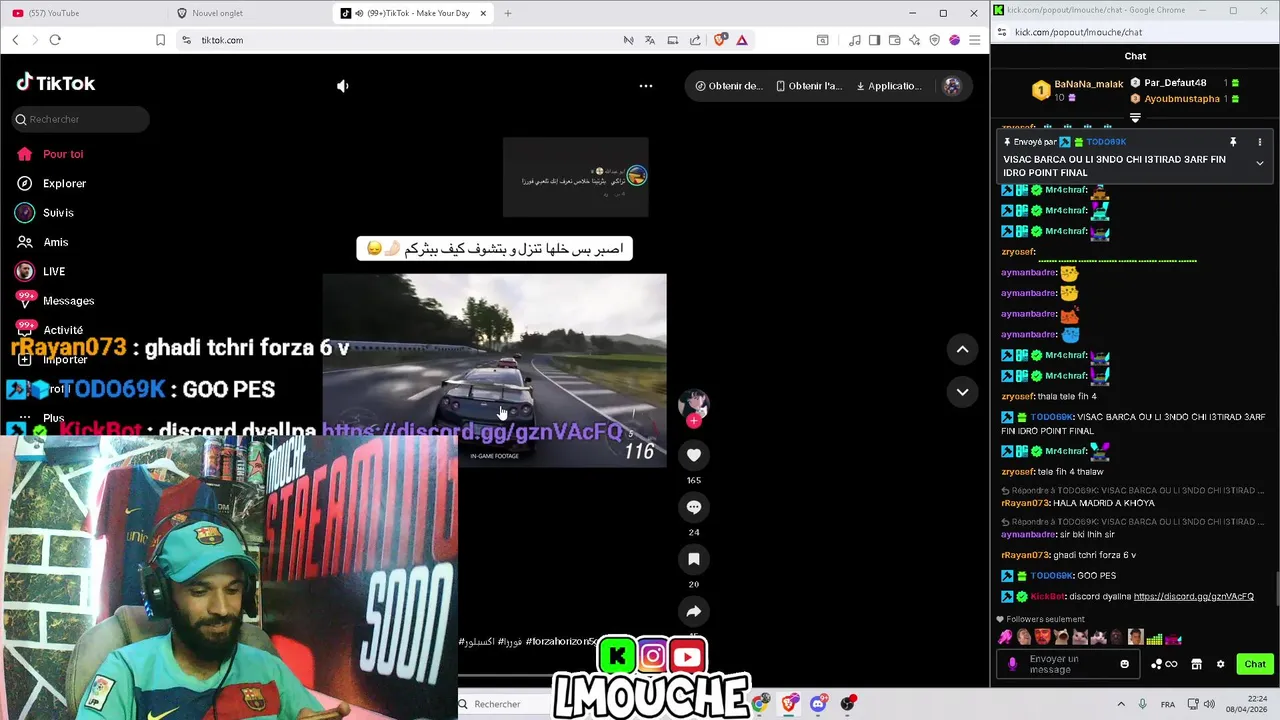This screenshot has width=1280, height=720.
Task: Click the taskbar Rechercher search box
Action: coord(505,704)
